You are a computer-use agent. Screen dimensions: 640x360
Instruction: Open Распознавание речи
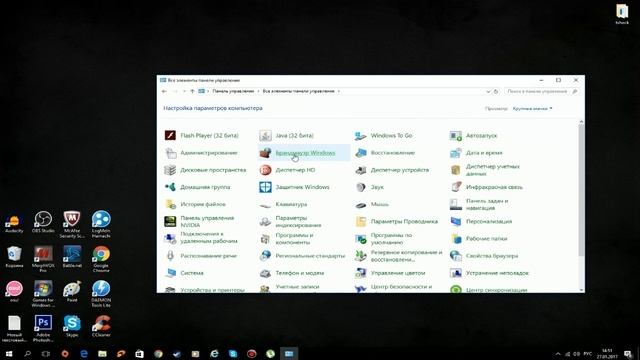tap(200, 256)
